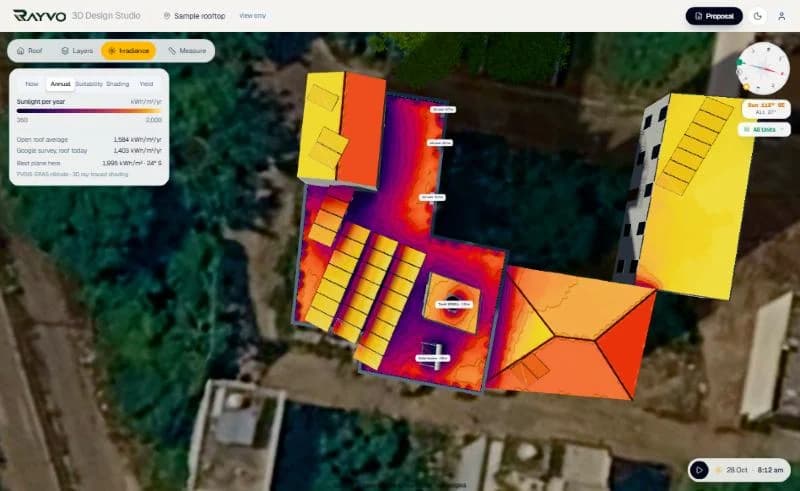Image resolution: width=800 pixels, height=491 pixels.
Task: Click the 2,000 maximum scale value
Action: (153, 120)
